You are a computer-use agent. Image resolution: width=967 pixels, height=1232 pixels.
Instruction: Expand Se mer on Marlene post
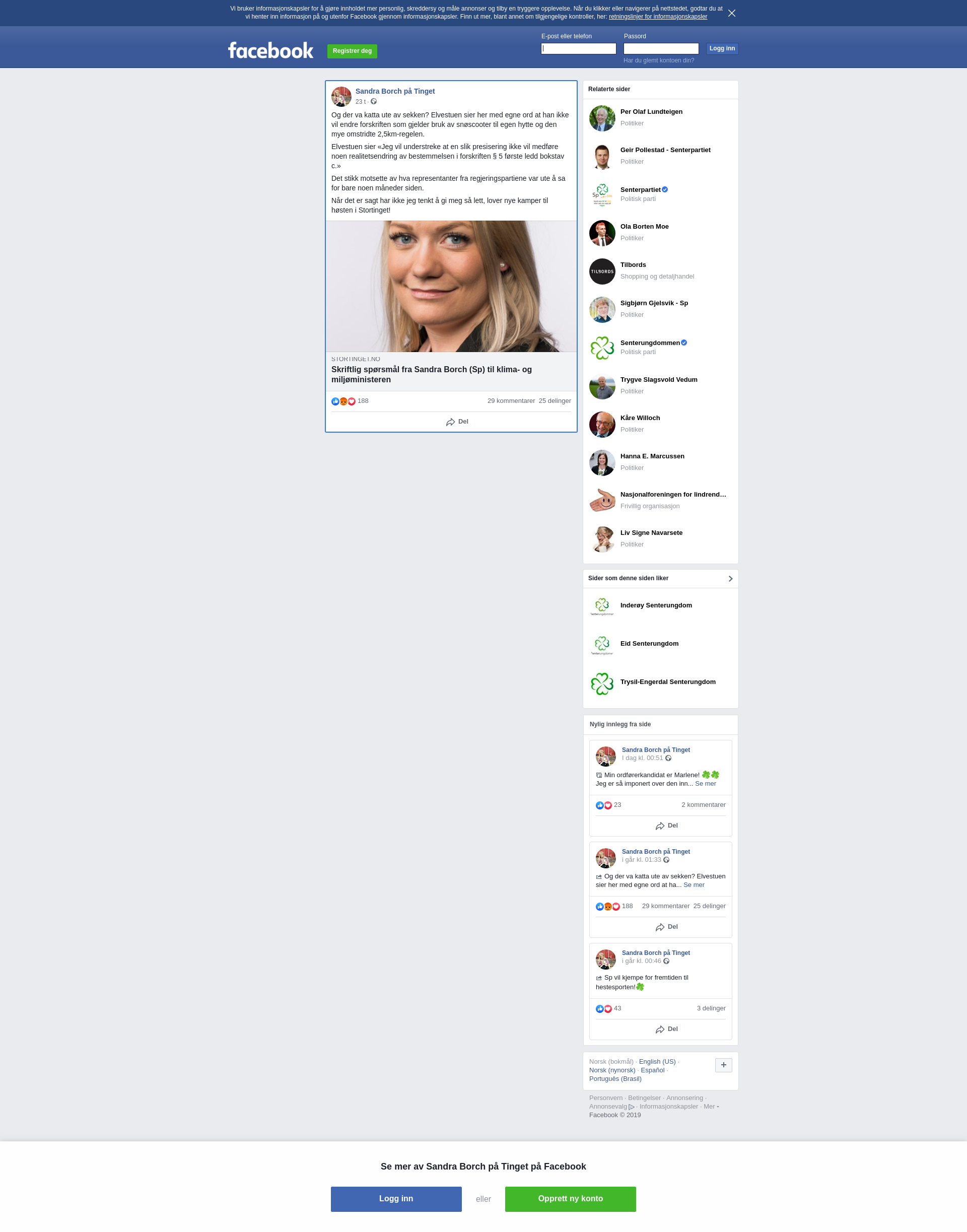pos(706,784)
